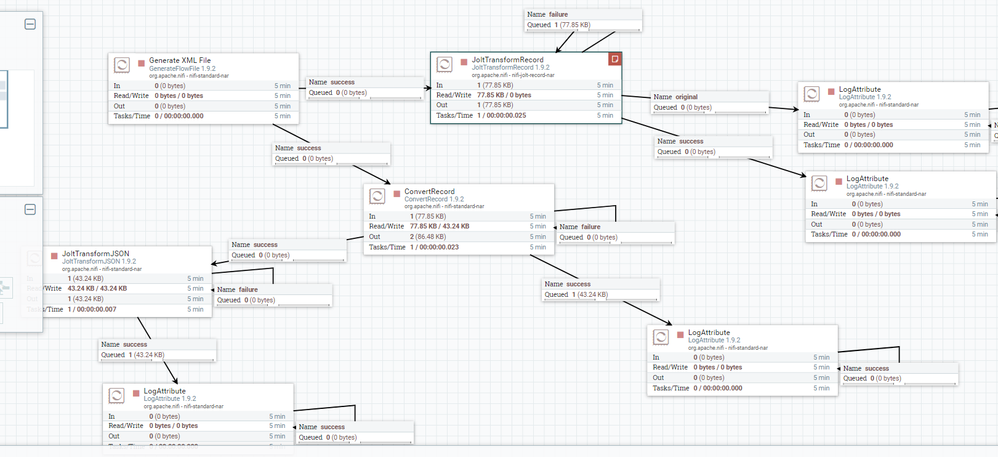998x457 pixels.
Task: Click title of LogAttribute fed by ConvertRecord success
Action: [x=710, y=333]
